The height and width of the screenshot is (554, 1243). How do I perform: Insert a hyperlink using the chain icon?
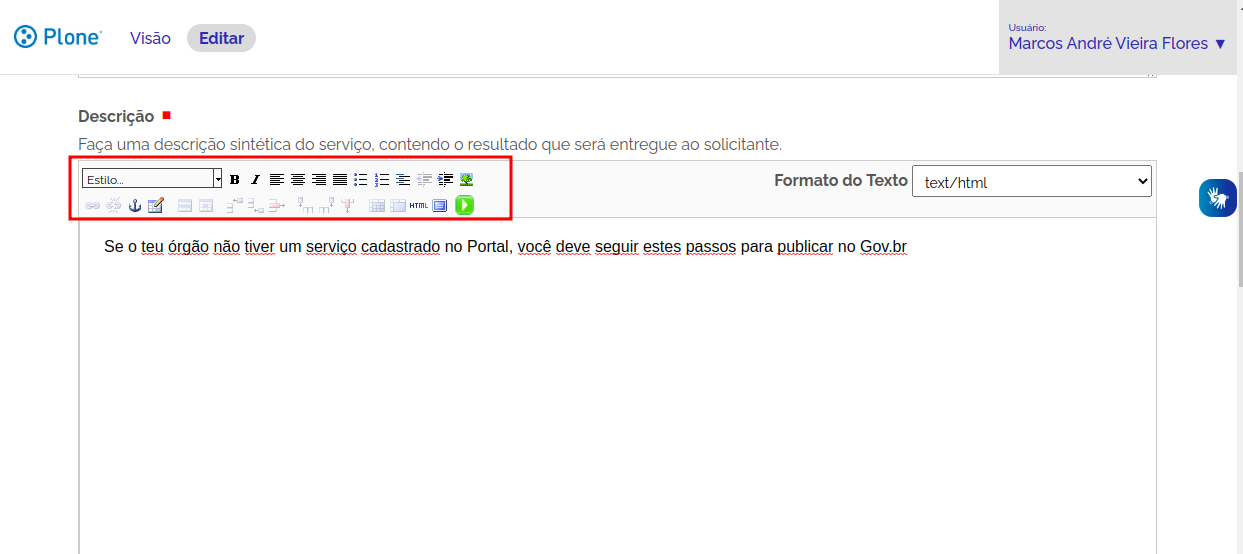click(93, 205)
